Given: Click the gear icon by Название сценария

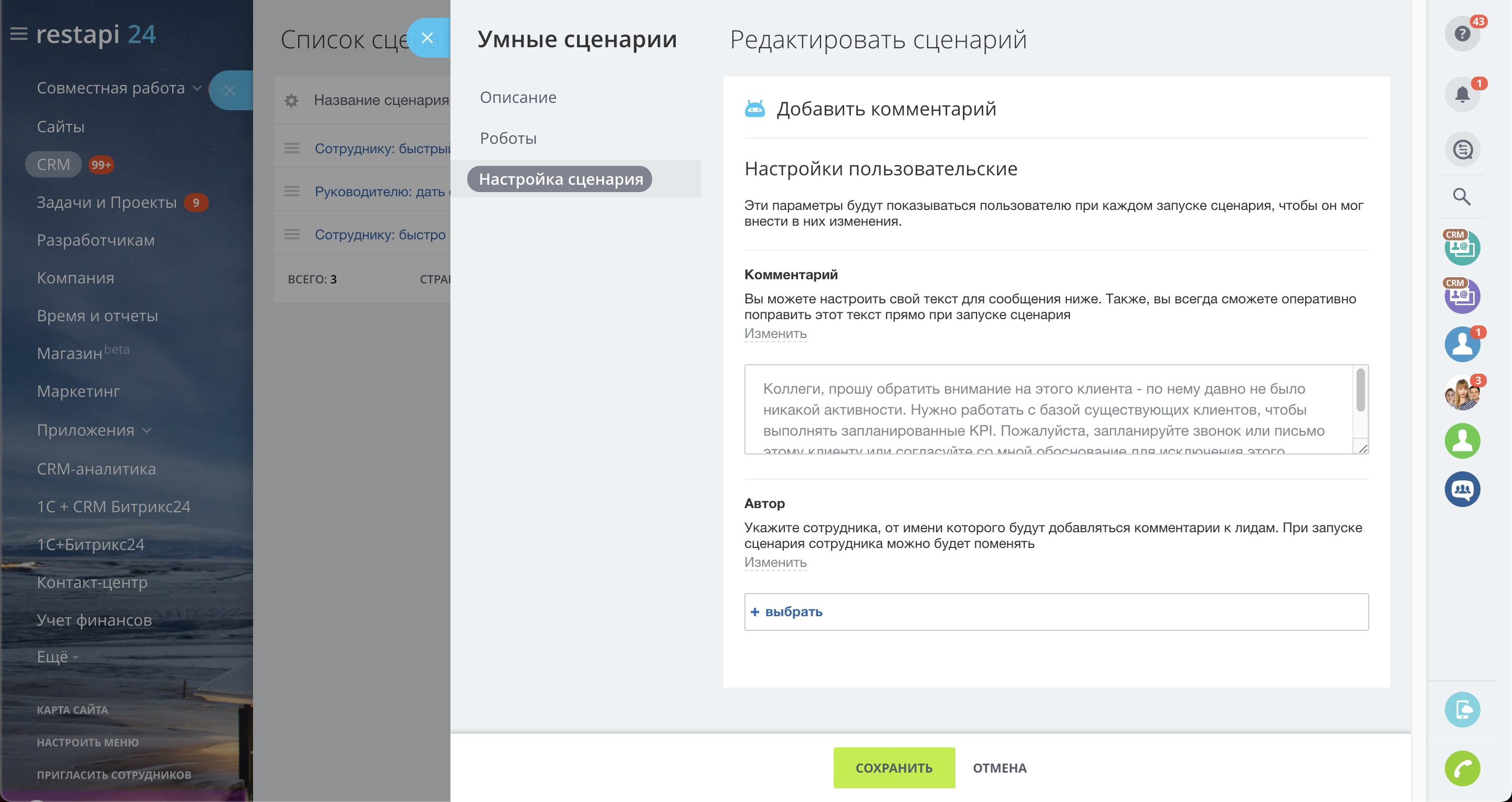Looking at the screenshot, I should tap(291, 100).
